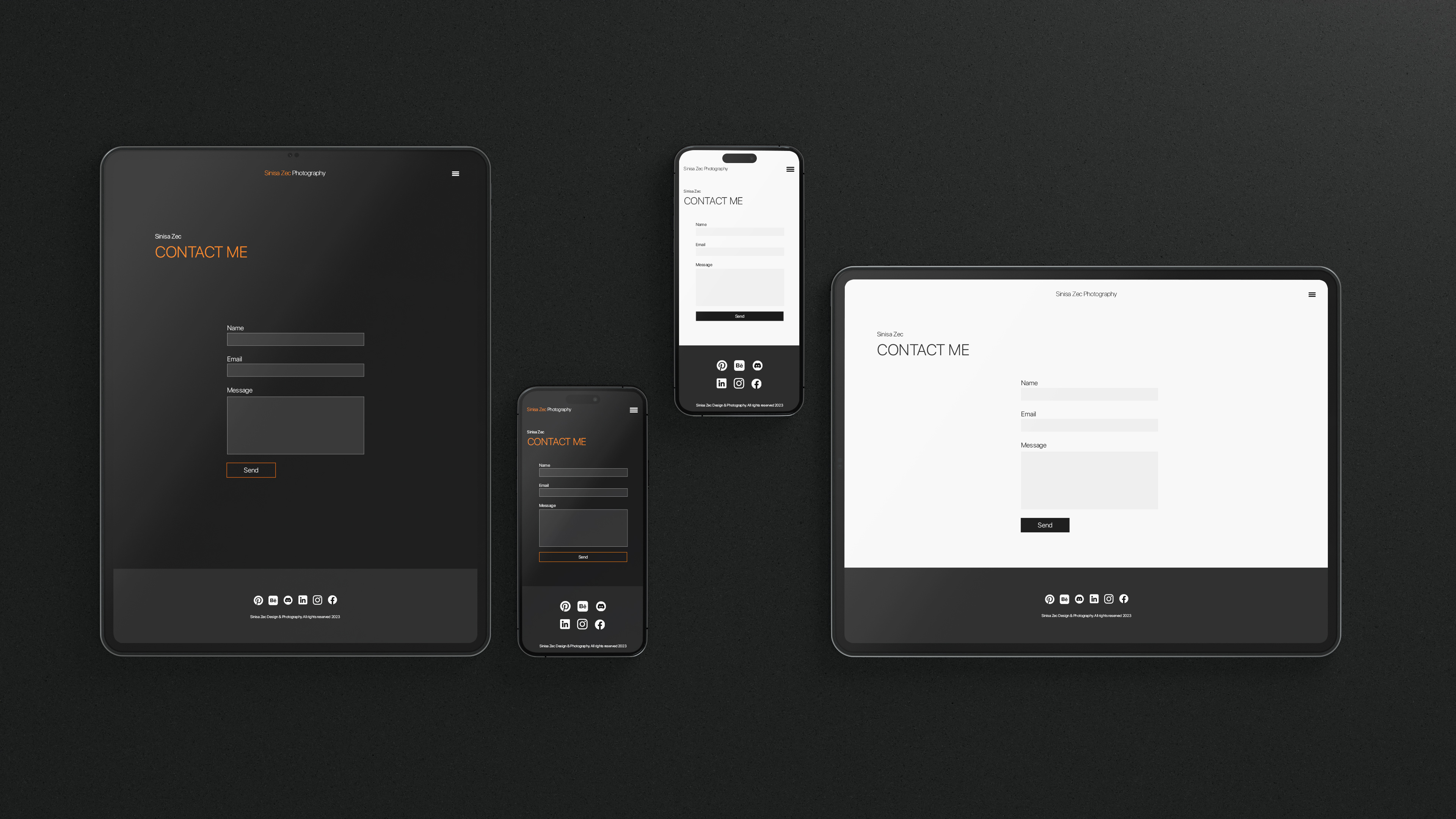1456x819 pixels.
Task: Select the Send button on small phone
Action: click(x=583, y=557)
